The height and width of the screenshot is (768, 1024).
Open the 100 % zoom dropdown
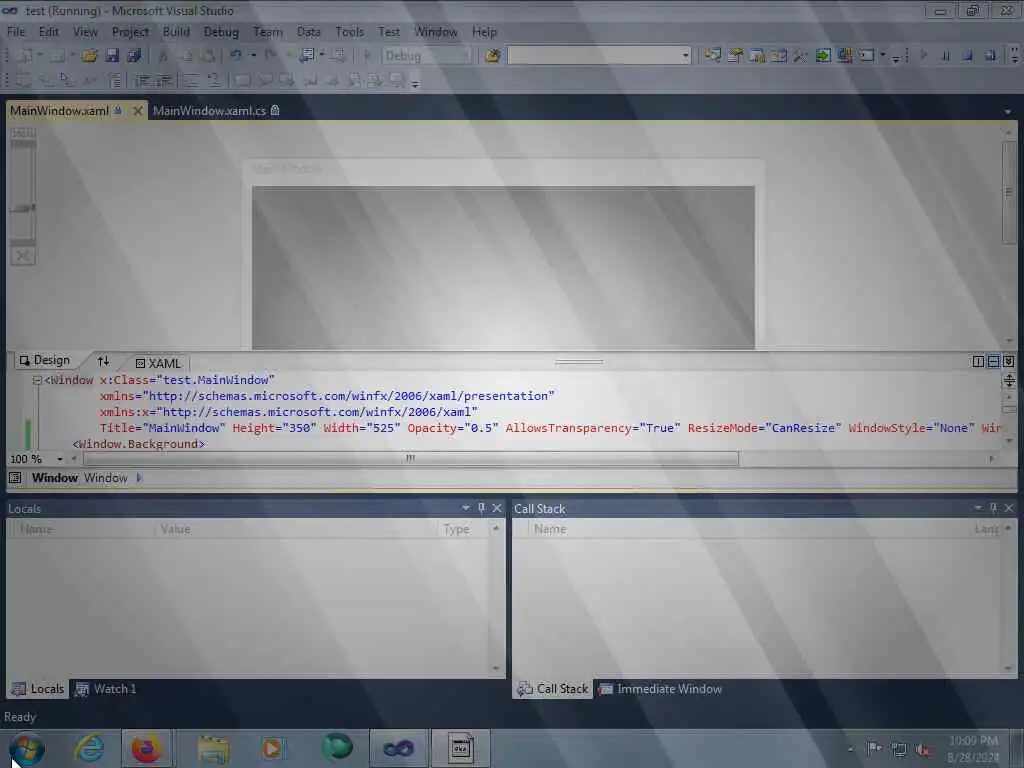coord(59,459)
